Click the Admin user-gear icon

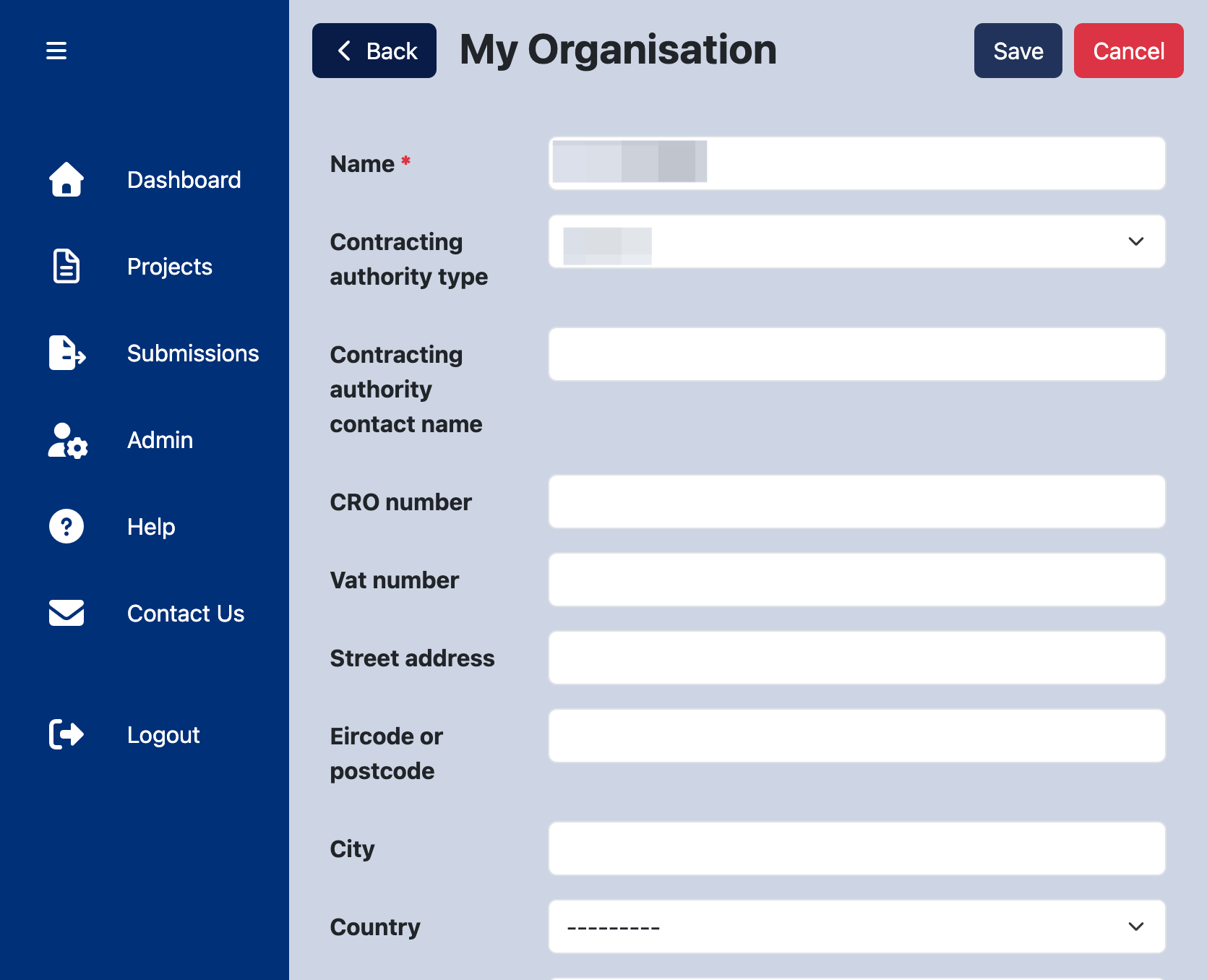coord(68,440)
